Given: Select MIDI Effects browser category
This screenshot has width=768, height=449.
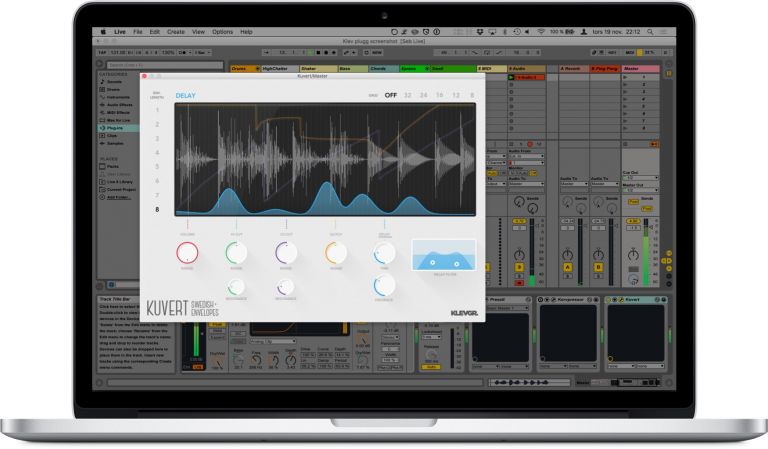Looking at the screenshot, I should point(118,113).
